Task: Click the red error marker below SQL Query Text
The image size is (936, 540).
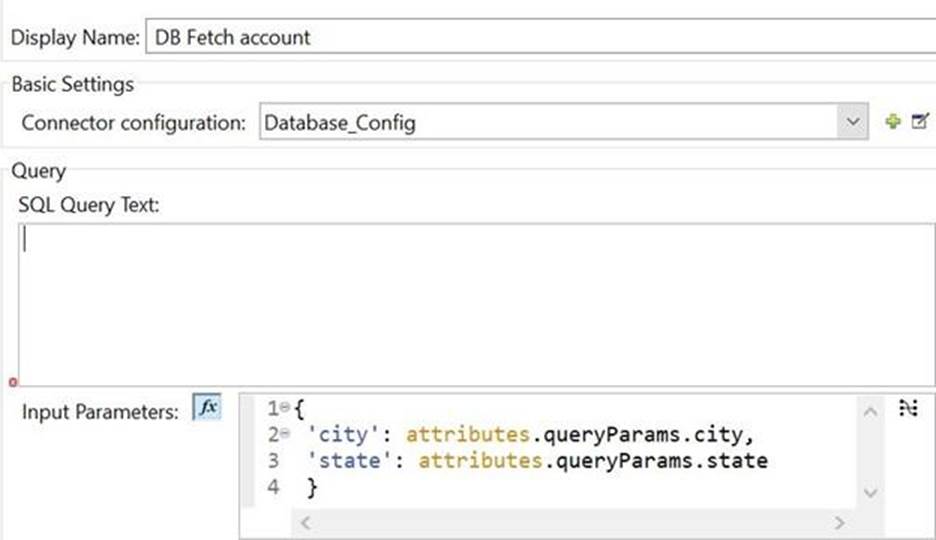Action: point(13,382)
